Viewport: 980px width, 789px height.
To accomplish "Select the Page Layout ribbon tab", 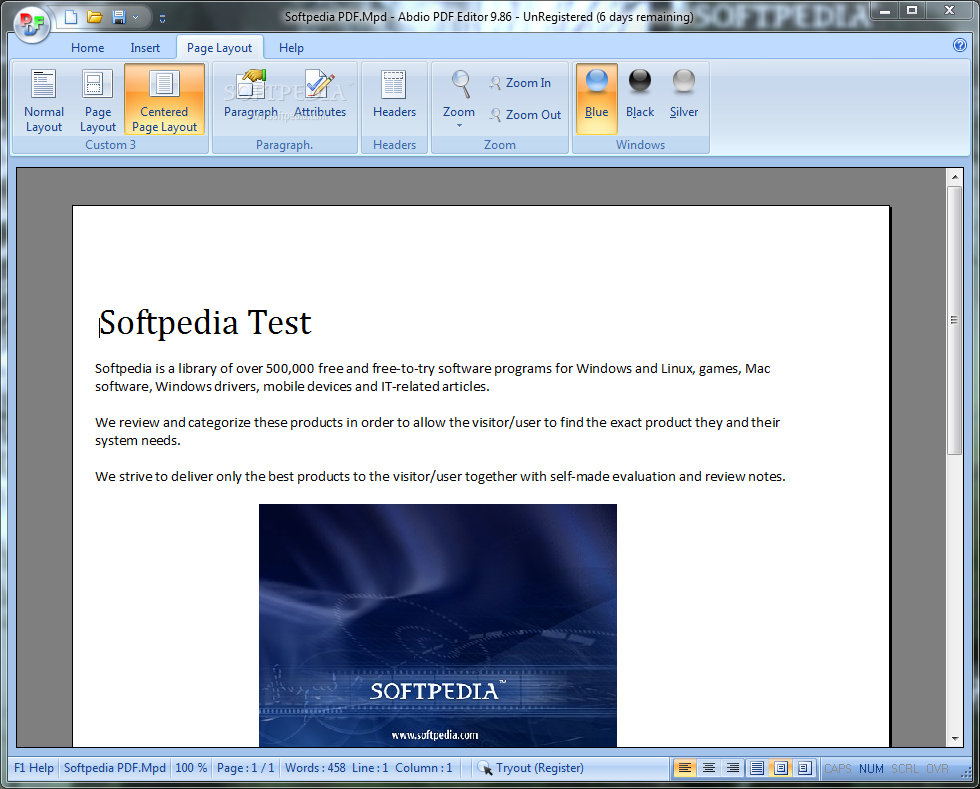I will [219, 48].
